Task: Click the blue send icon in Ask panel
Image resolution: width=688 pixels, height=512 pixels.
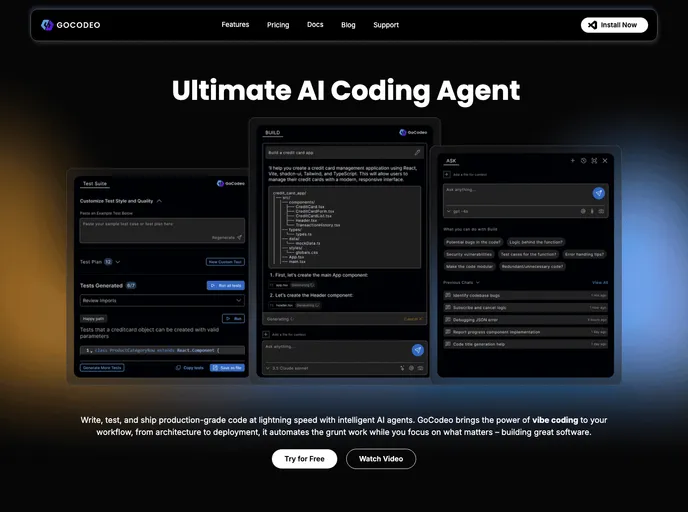Action: [598, 193]
